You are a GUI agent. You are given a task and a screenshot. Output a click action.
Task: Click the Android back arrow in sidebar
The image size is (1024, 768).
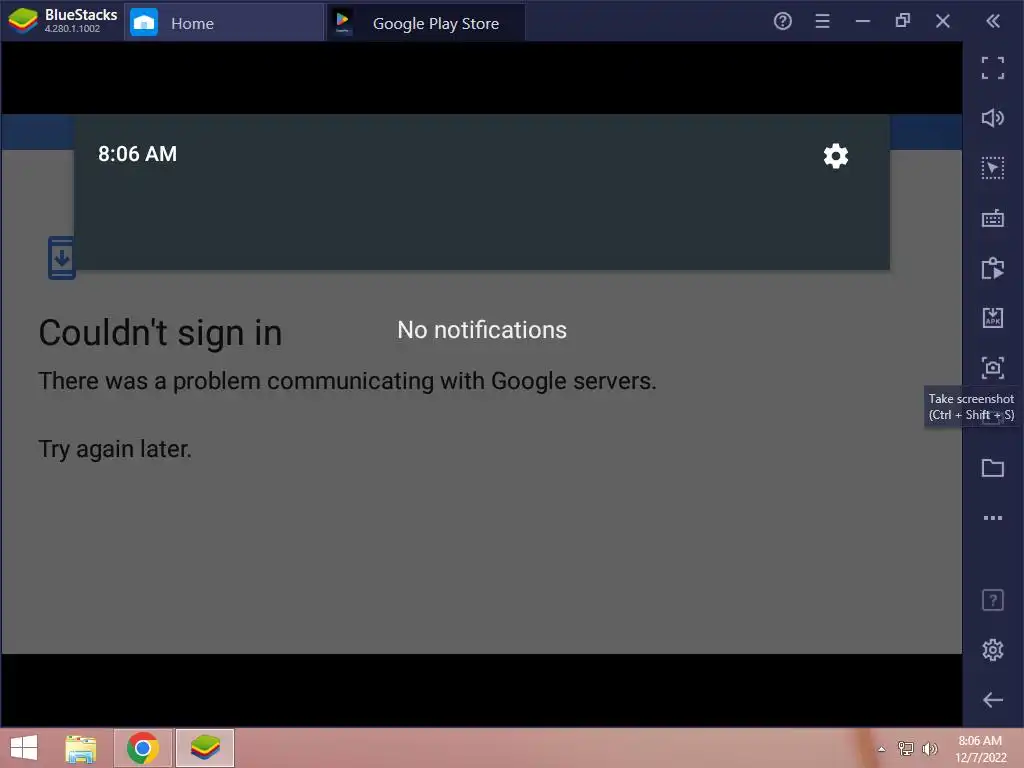coord(992,700)
